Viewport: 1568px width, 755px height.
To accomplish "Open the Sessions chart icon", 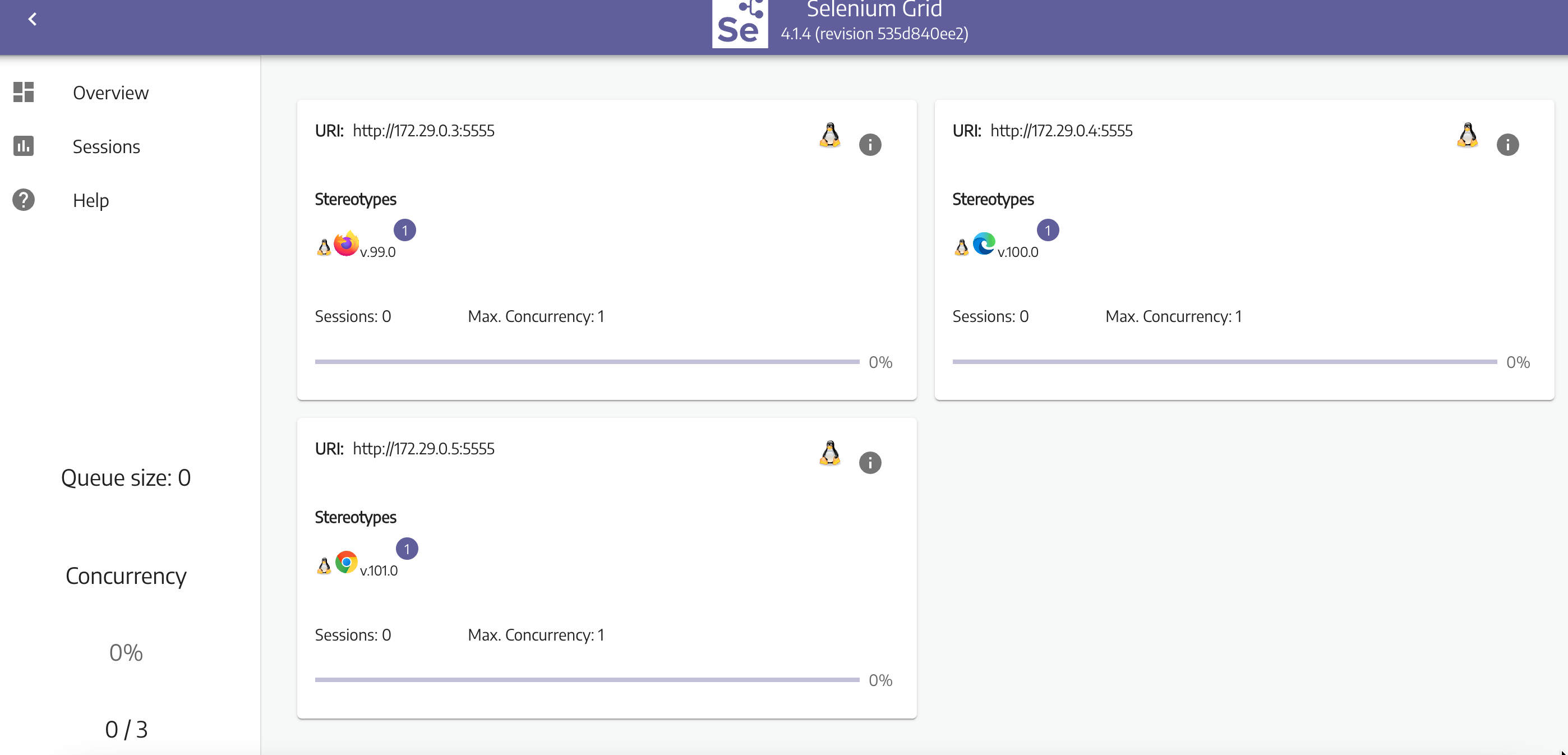I will point(24,146).
